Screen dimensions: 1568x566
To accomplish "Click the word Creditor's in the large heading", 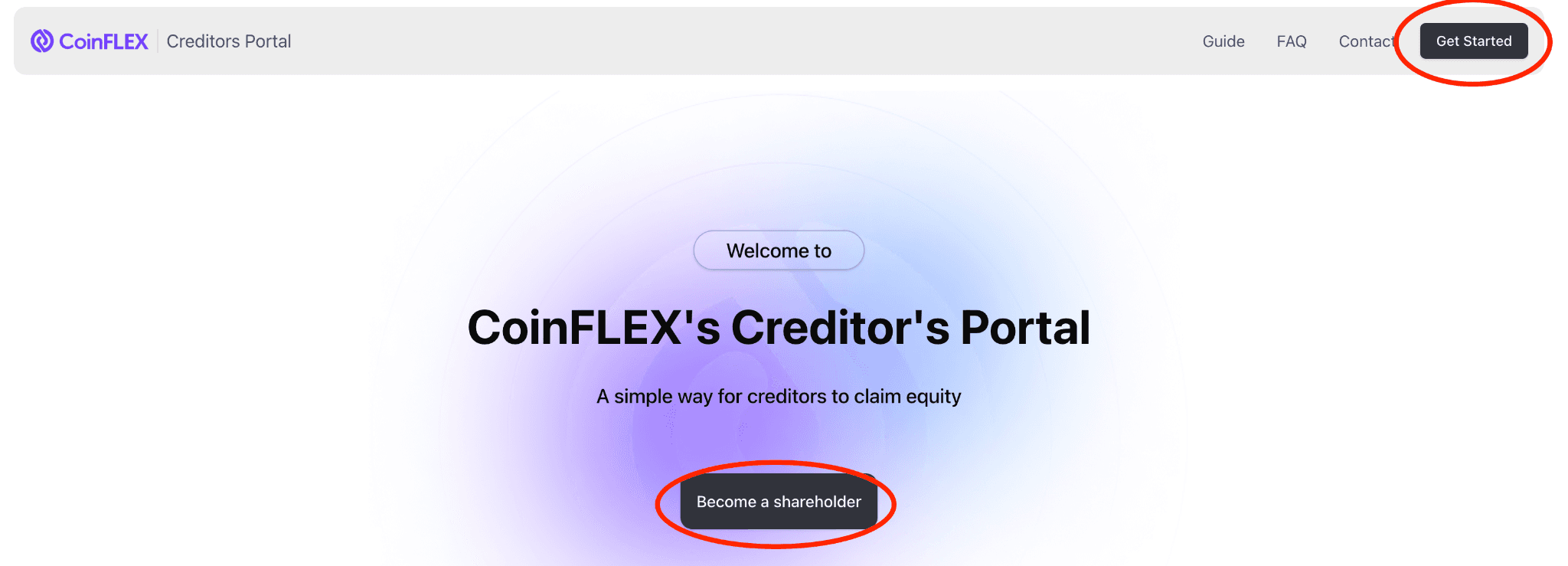I will click(840, 328).
